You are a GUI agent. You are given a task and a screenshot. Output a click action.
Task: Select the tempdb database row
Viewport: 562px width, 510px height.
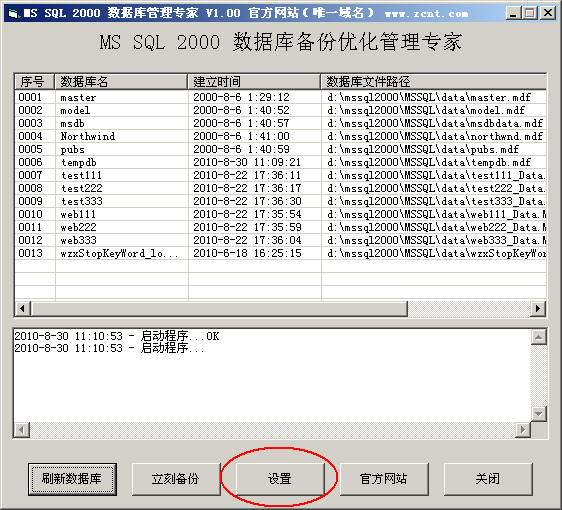point(281,162)
